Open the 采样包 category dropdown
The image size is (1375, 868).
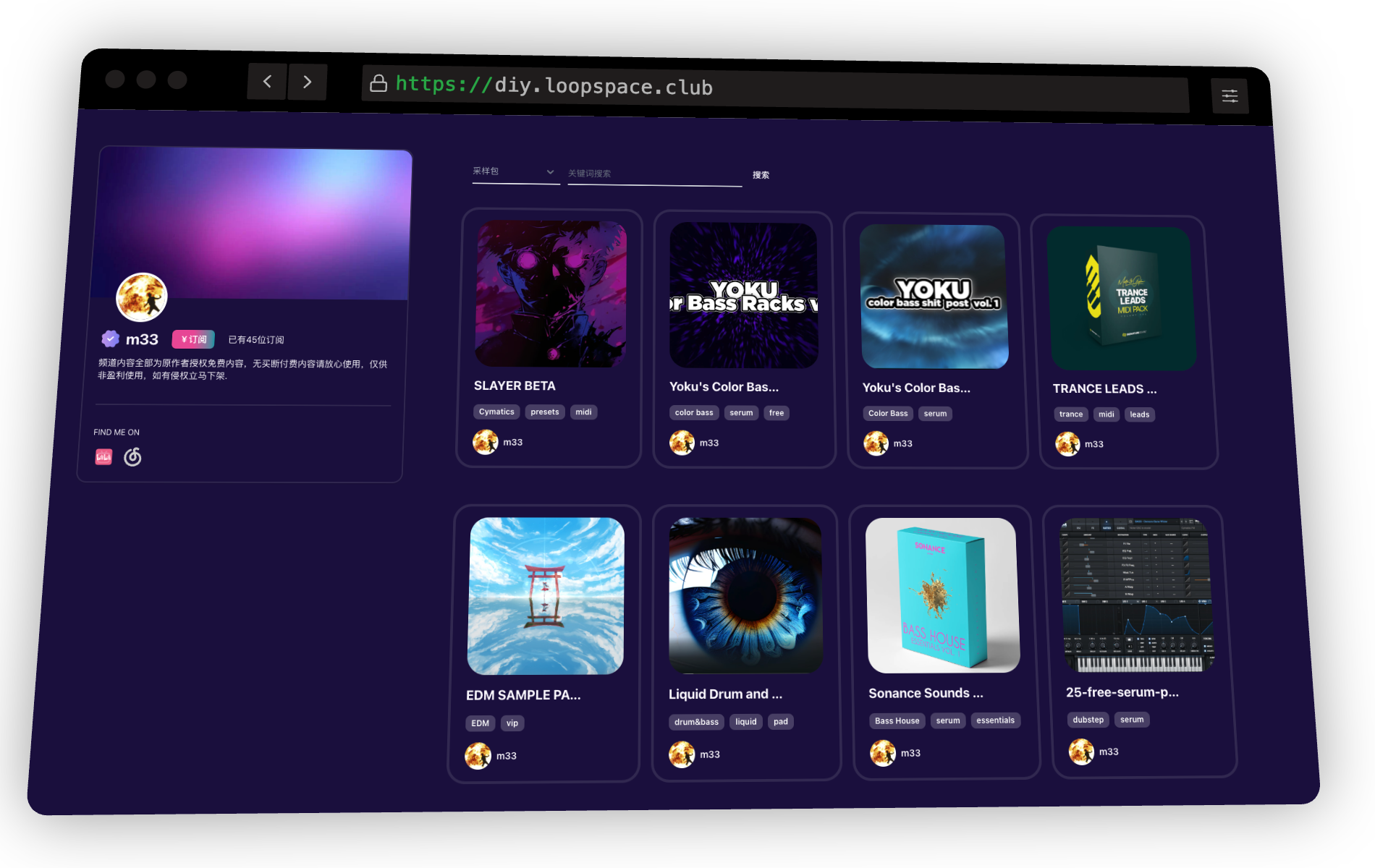click(x=515, y=171)
